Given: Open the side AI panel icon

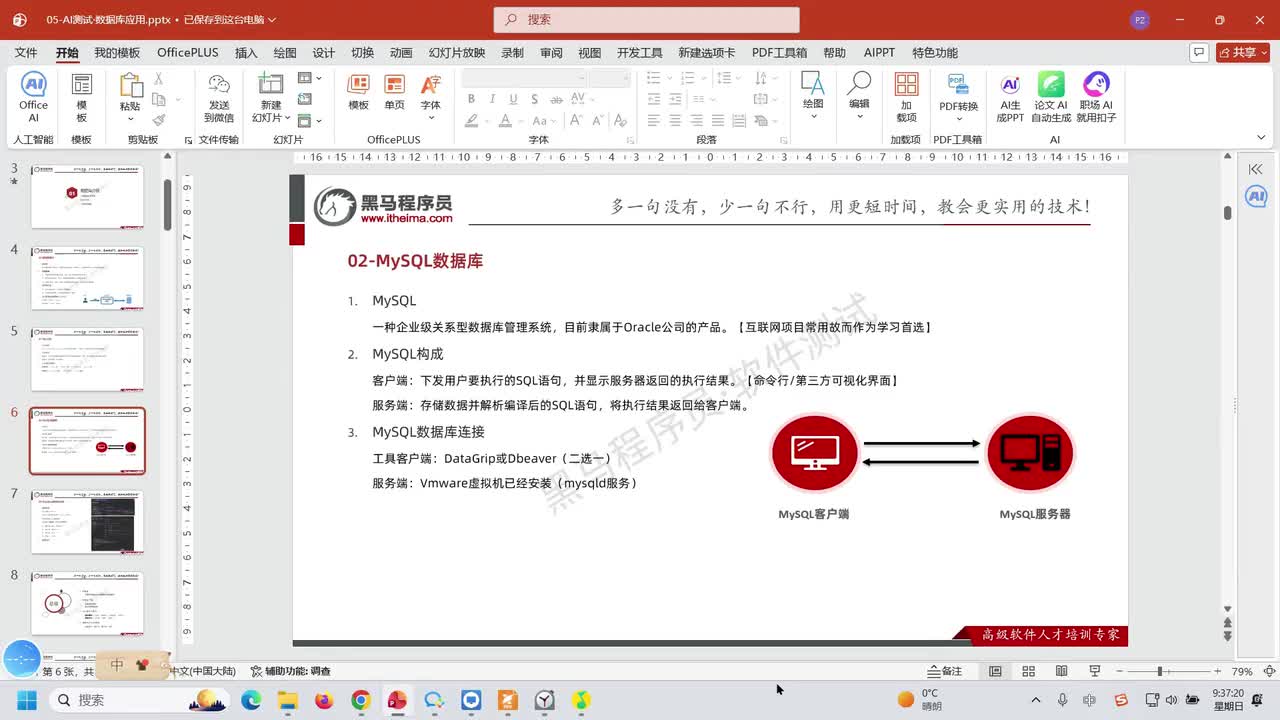Looking at the screenshot, I should pos(1256,196).
